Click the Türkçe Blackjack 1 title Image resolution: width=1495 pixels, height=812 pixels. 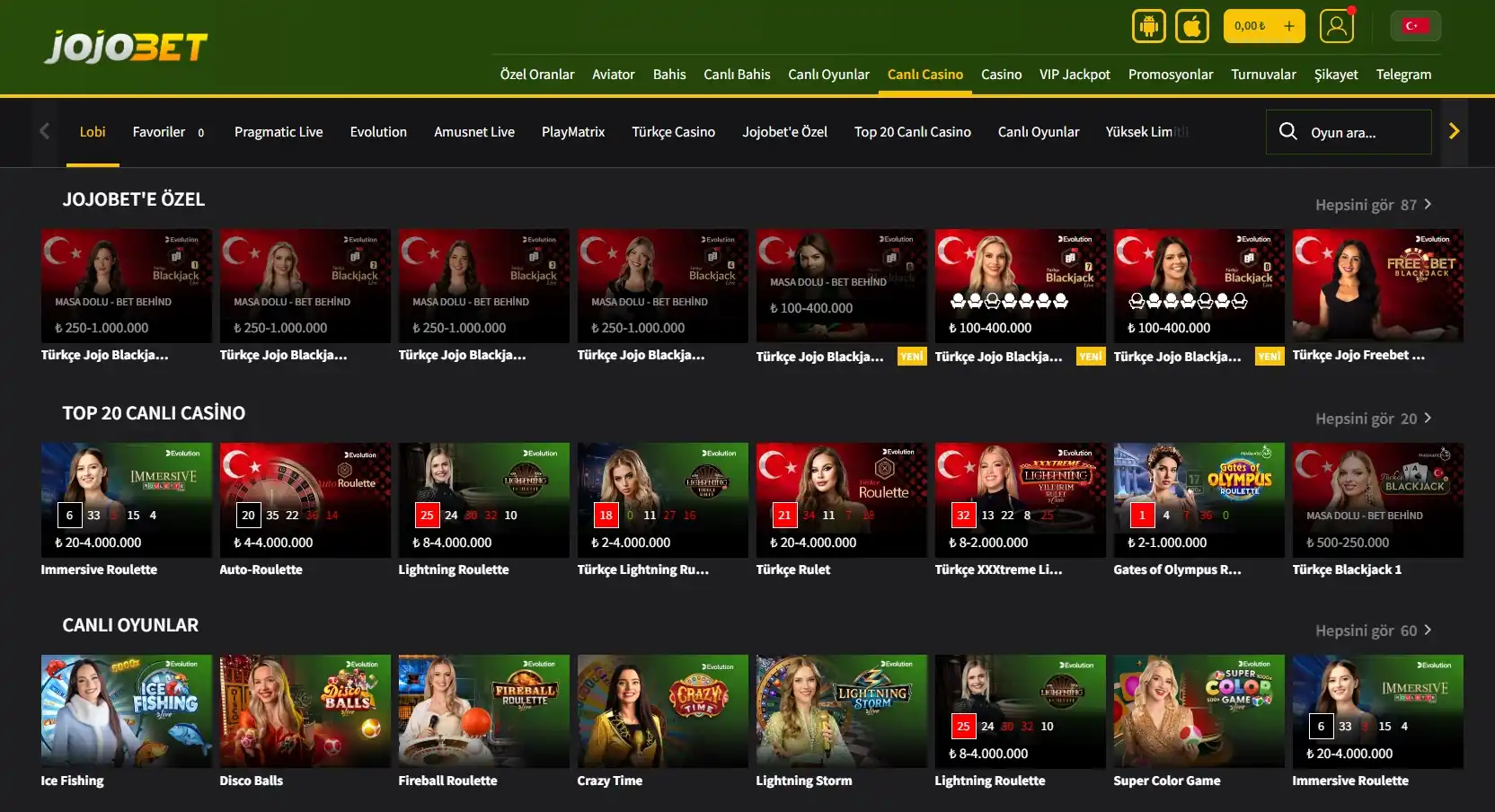click(x=1346, y=569)
